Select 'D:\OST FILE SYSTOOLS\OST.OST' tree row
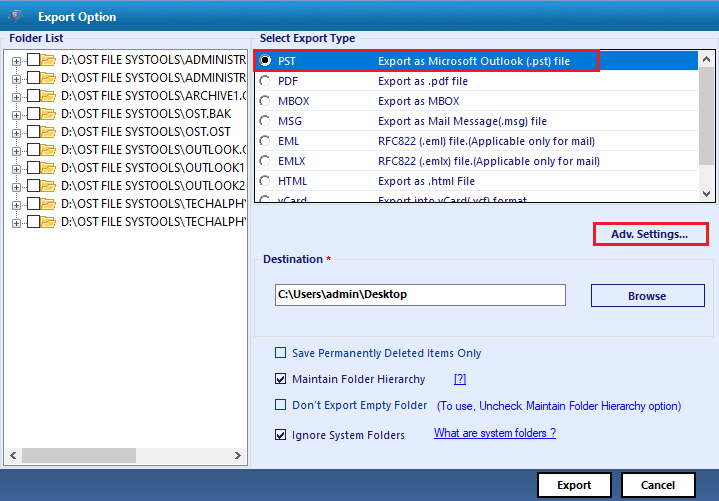This screenshot has width=719, height=501. [146, 132]
